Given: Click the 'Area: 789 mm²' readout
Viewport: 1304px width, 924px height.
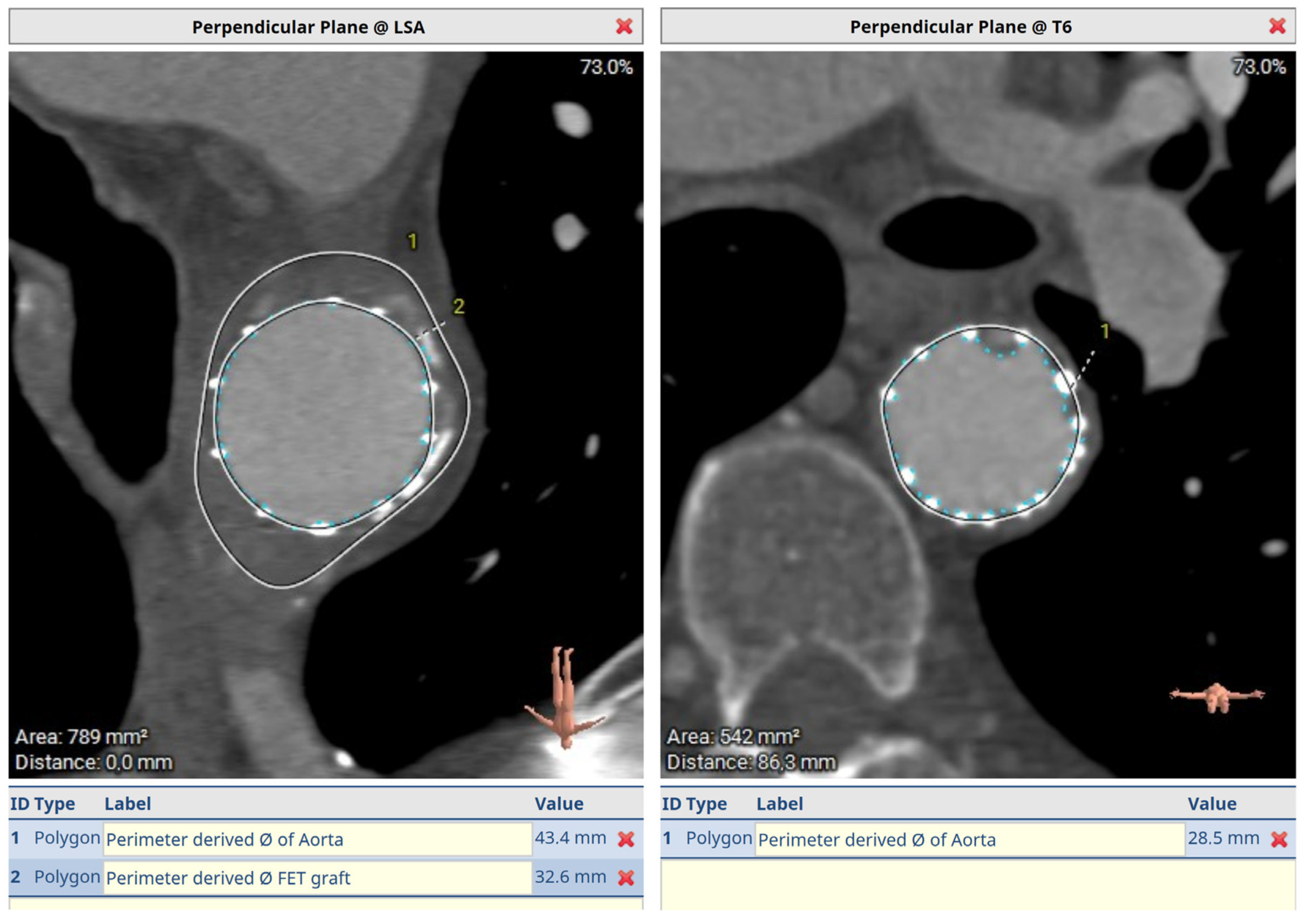Looking at the screenshot, I should (81, 737).
